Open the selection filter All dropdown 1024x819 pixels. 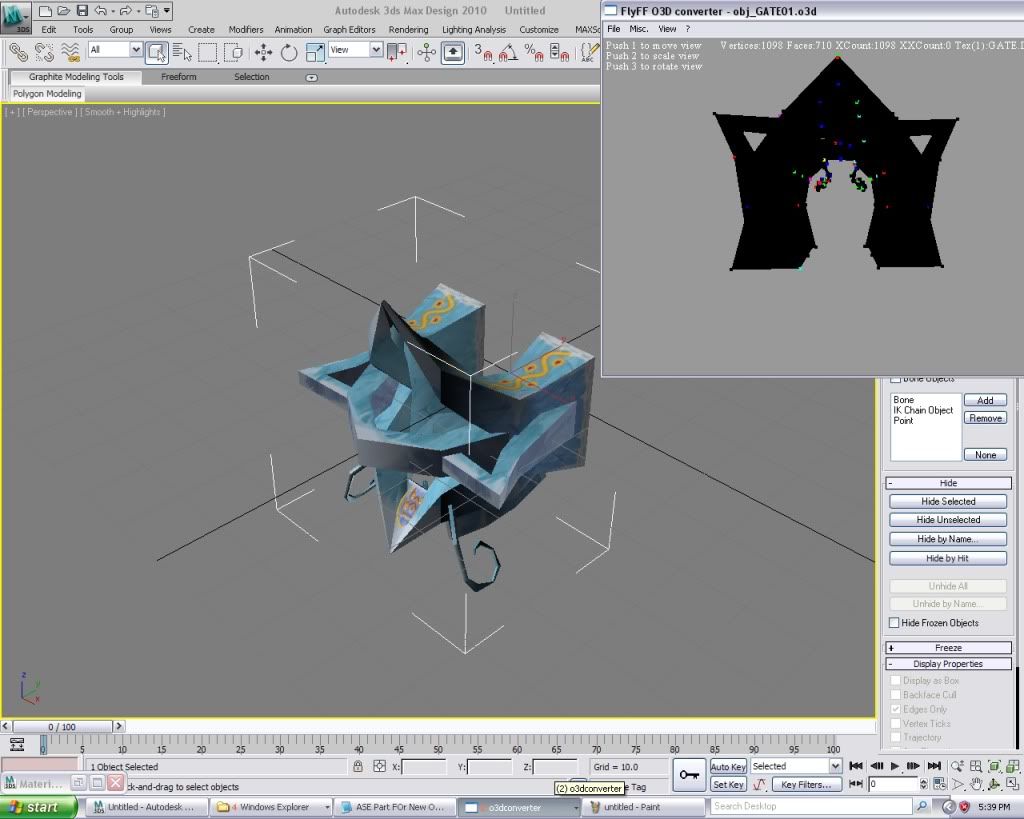coord(115,50)
